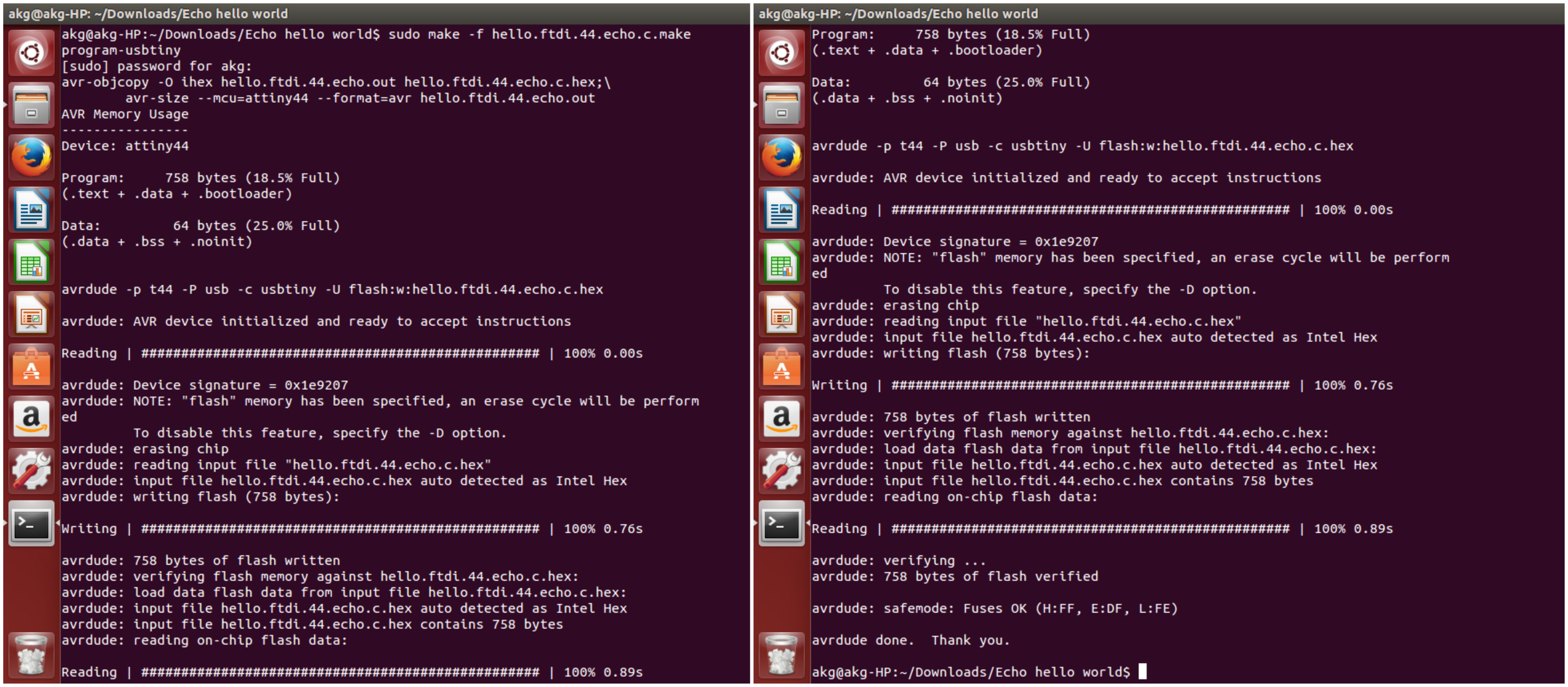The width and height of the screenshot is (1568, 687).
Task: Click the terminal prompt cursor in right window
Action: (1143, 671)
